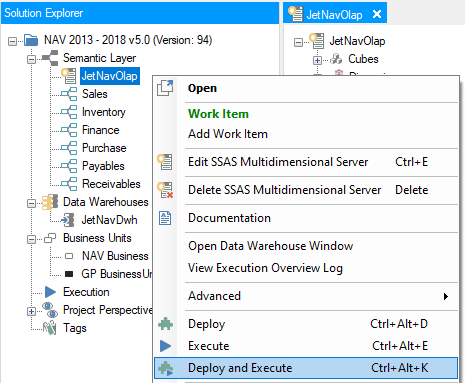Select the Finance tree item
The height and width of the screenshot is (383, 465).
pos(101,130)
